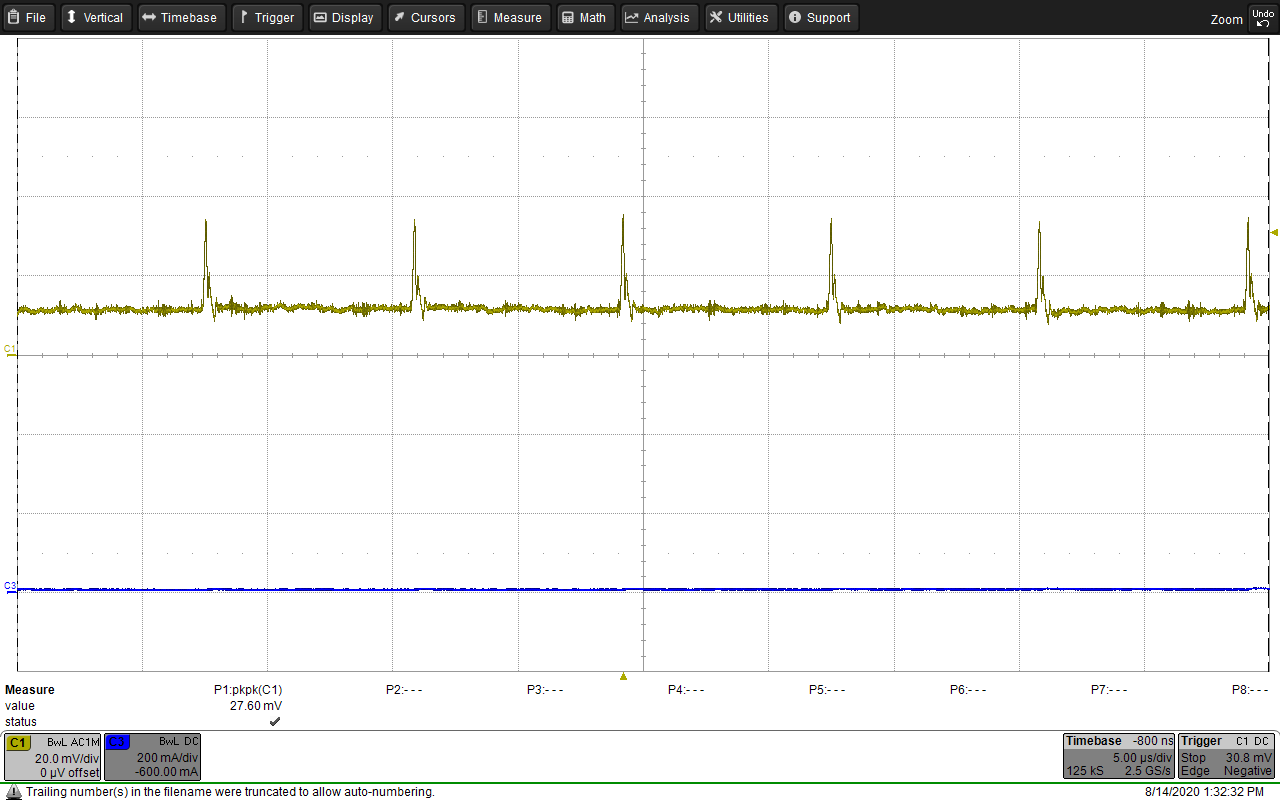Open the C1 channel descriptor box
This screenshot has height=800, width=1280.
(x=52, y=757)
